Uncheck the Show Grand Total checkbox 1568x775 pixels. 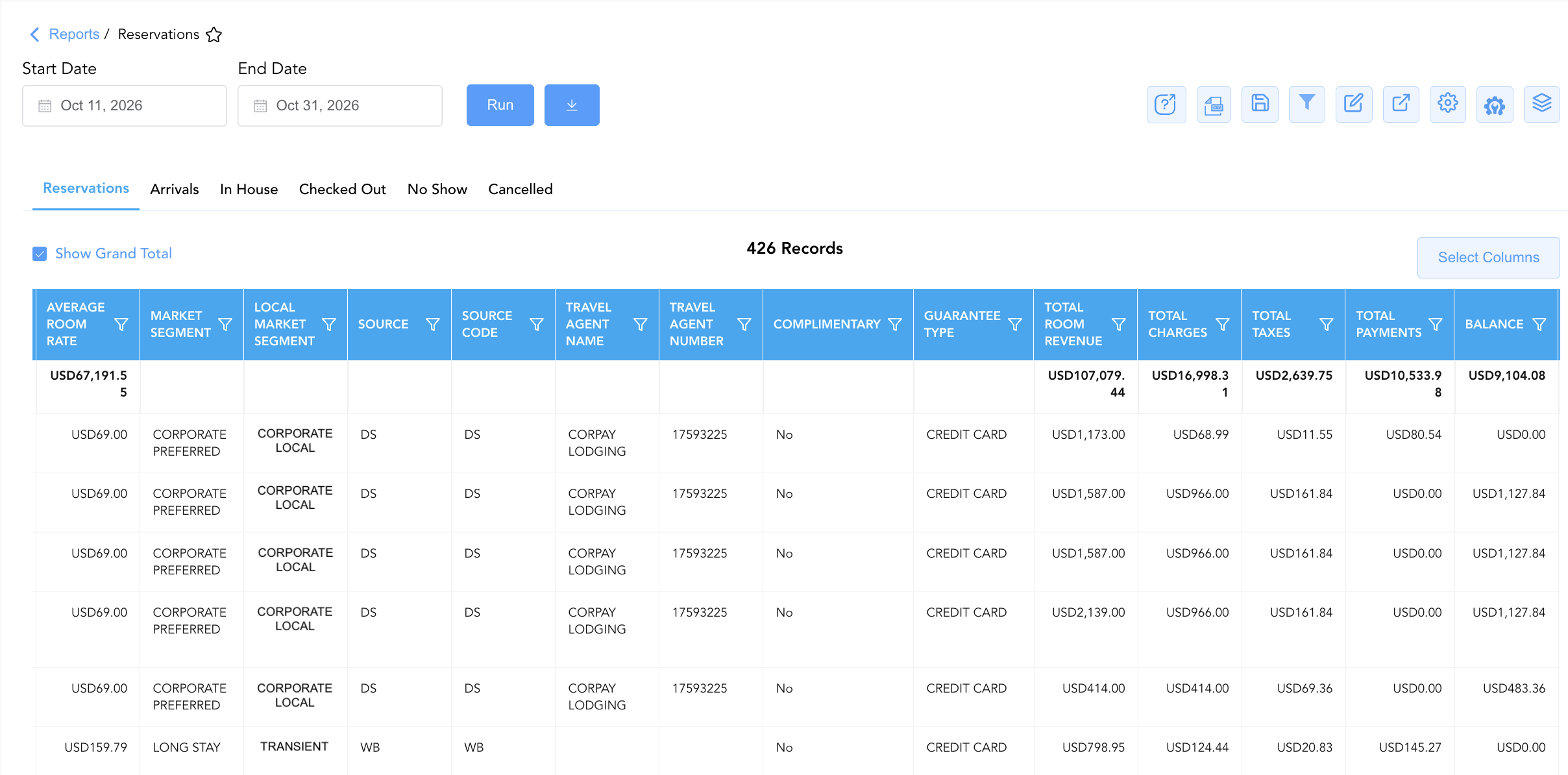coord(40,254)
